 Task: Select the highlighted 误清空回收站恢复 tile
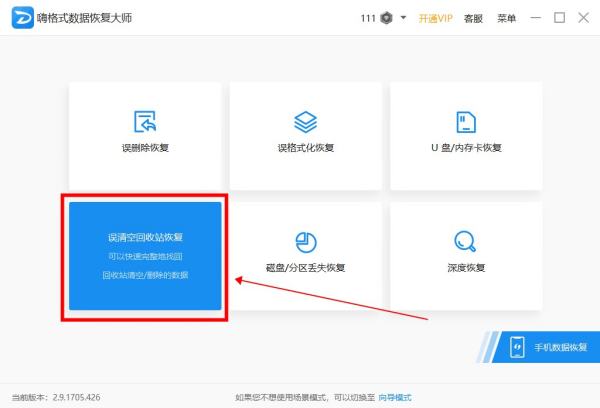pyautogui.click(x=145, y=256)
